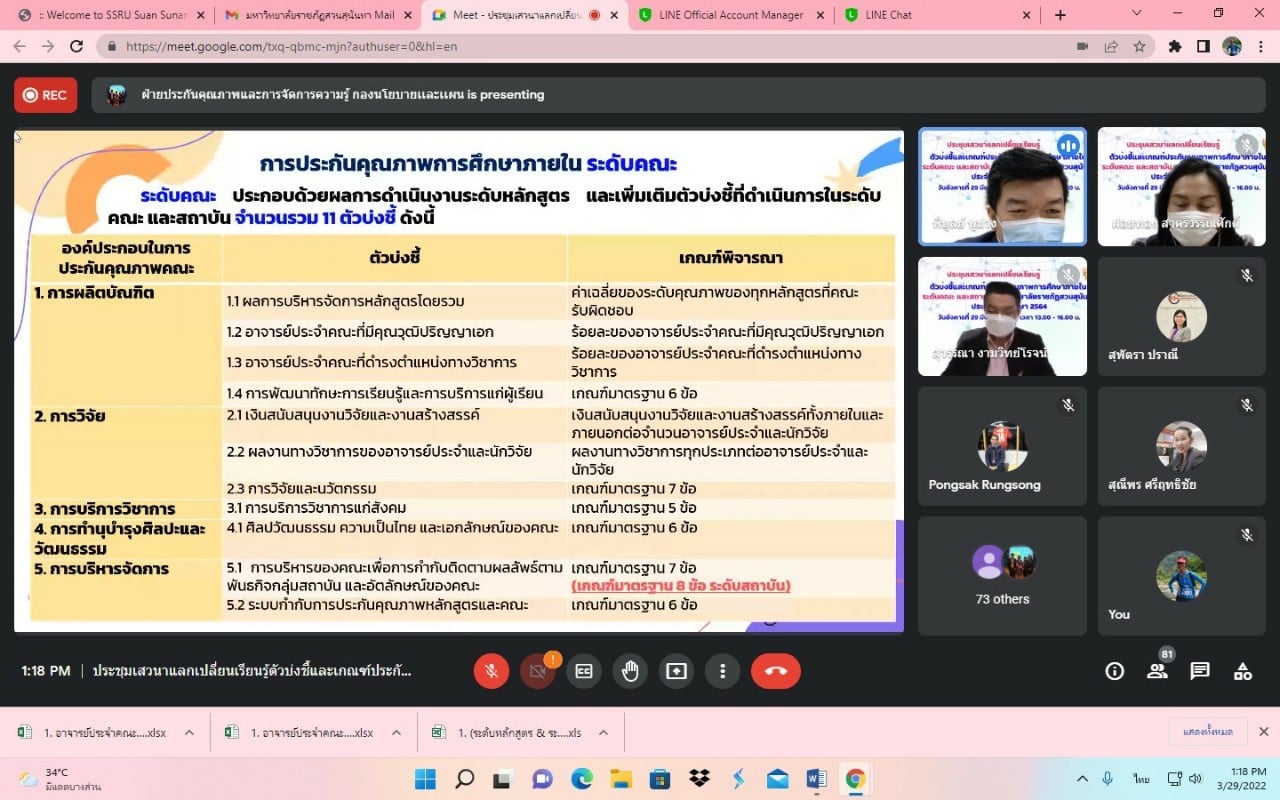Open the Chrome tab search chevron

1137,14
